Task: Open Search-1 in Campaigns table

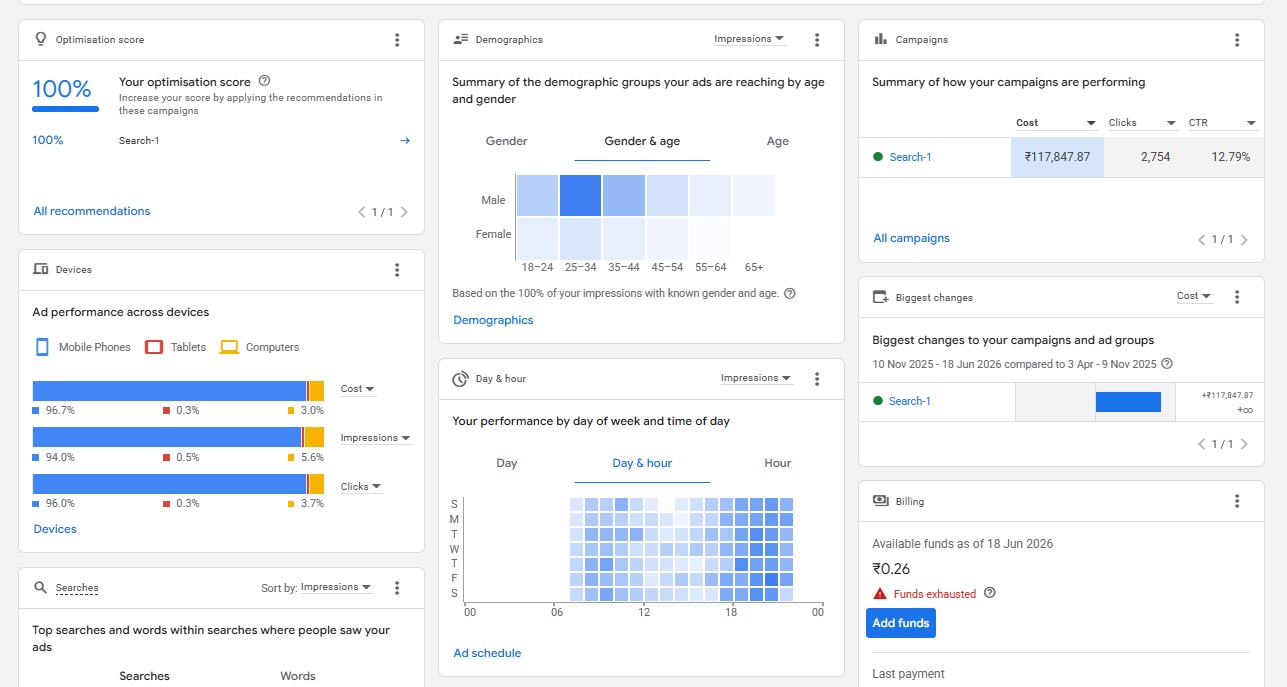Action: pyautogui.click(x=910, y=157)
